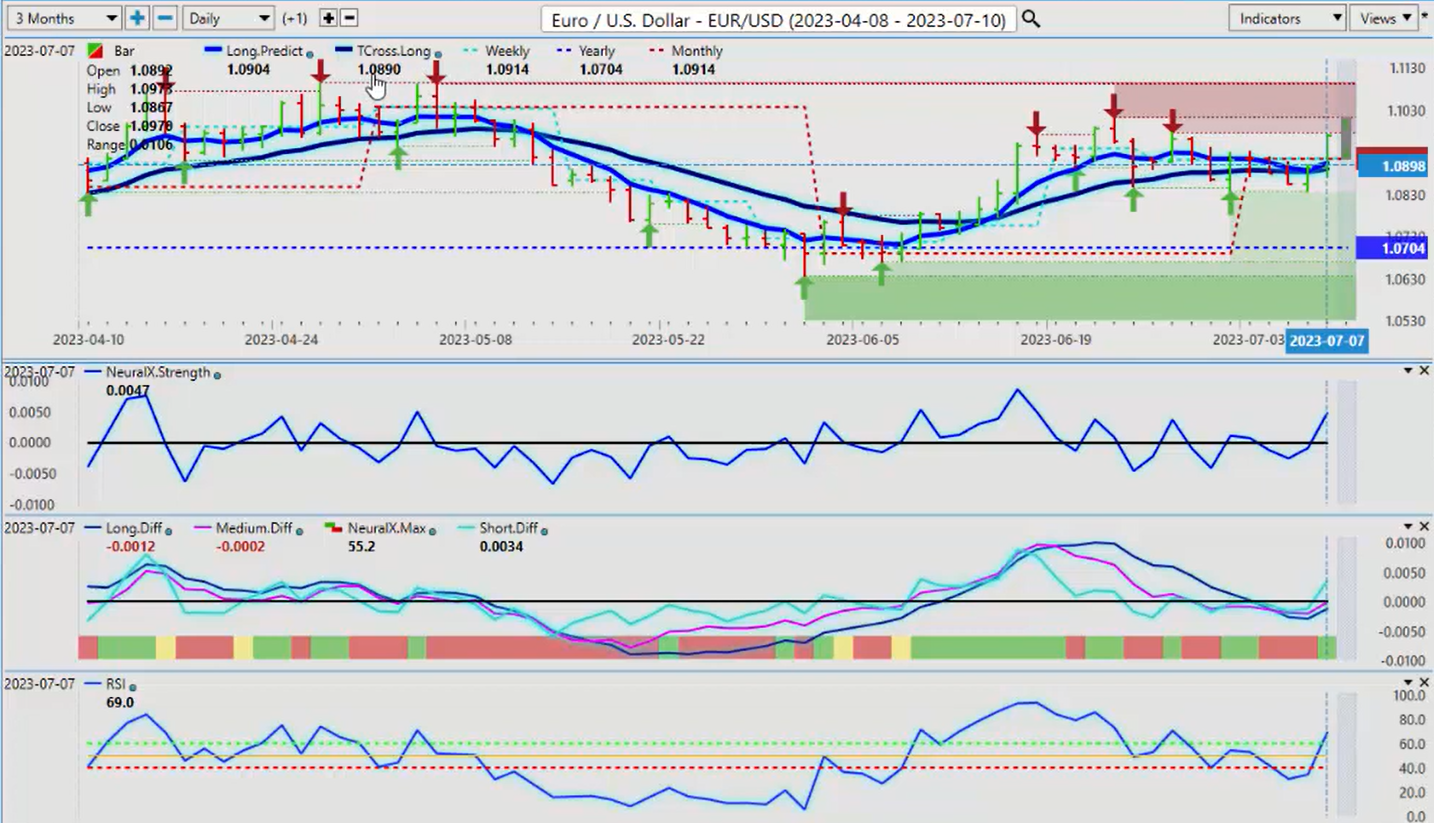Click the Short.Diff legend label
Viewport: 1434px width, 823px height.
[x=509, y=528]
